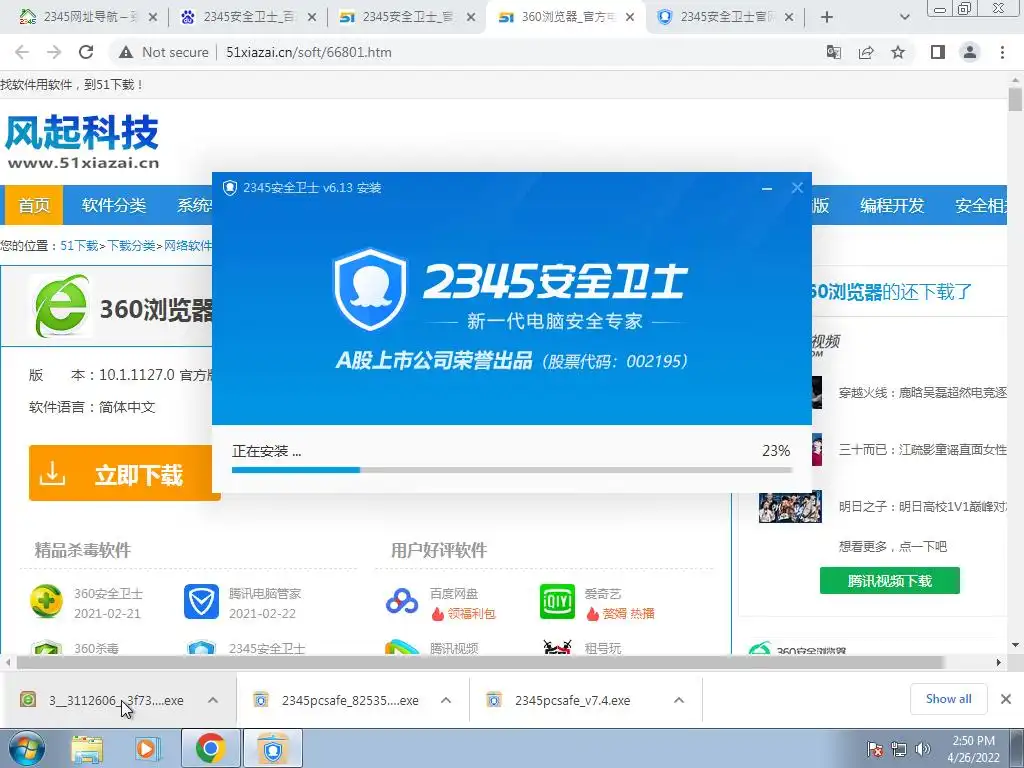
Task: Open the tab search dropdown arrow
Action: coord(904,18)
